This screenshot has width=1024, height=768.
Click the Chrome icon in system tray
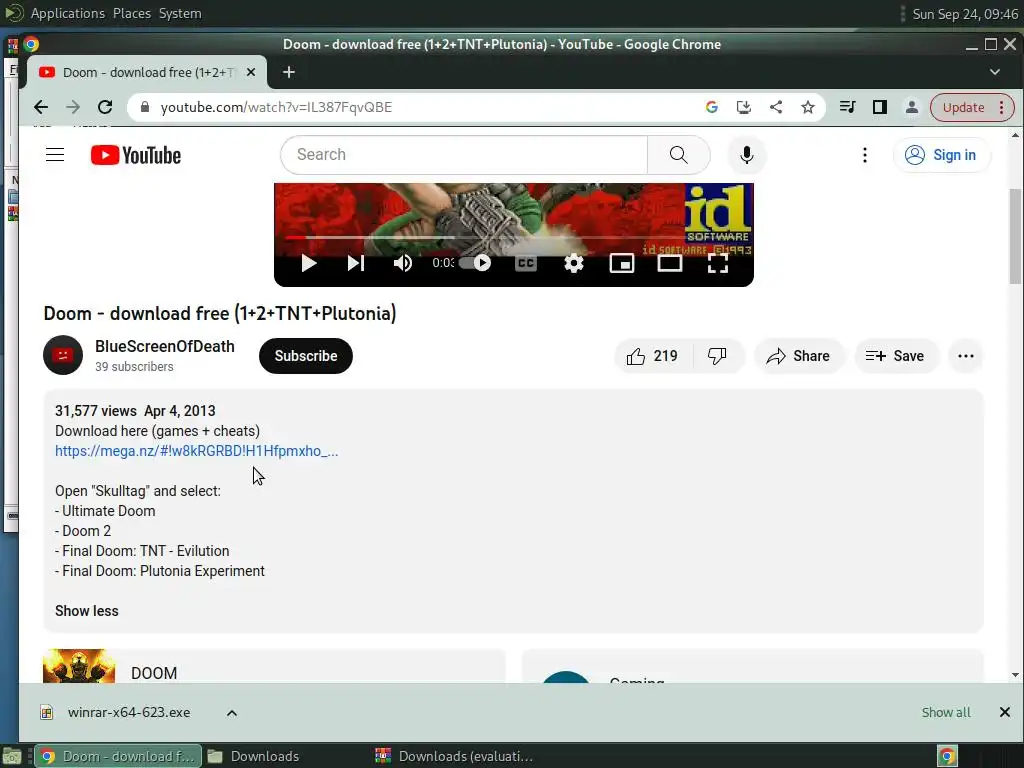pos(947,756)
